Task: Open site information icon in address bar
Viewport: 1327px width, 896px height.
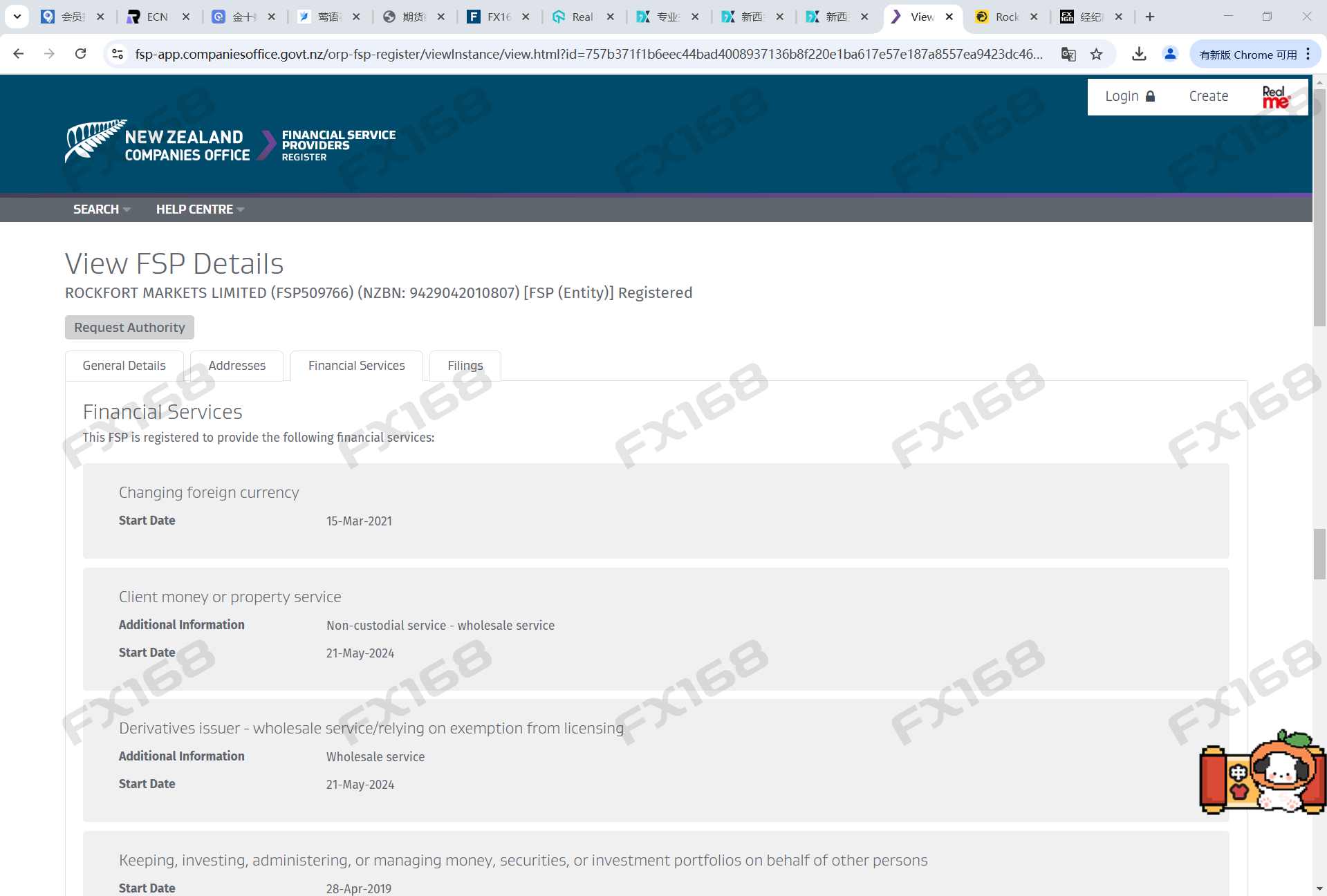Action: pyautogui.click(x=118, y=54)
